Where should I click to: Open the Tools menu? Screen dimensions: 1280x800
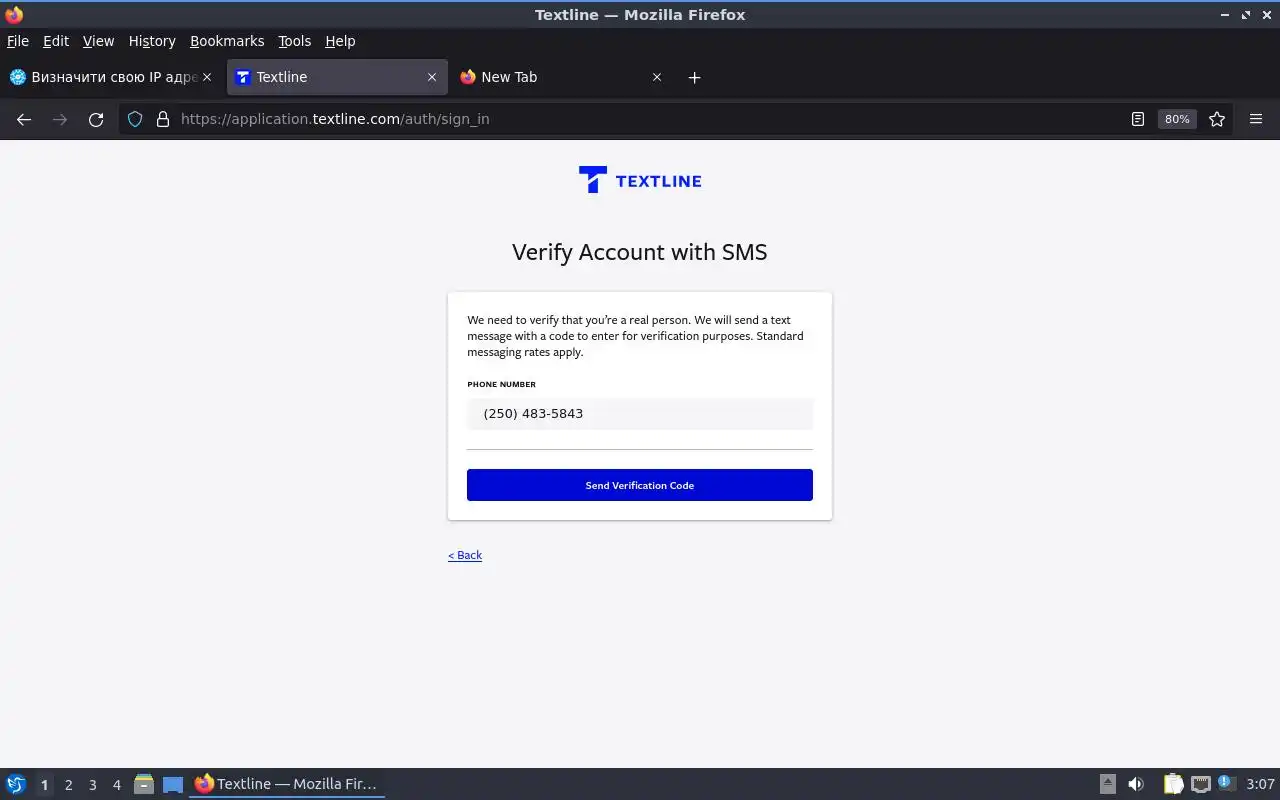point(294,41)
